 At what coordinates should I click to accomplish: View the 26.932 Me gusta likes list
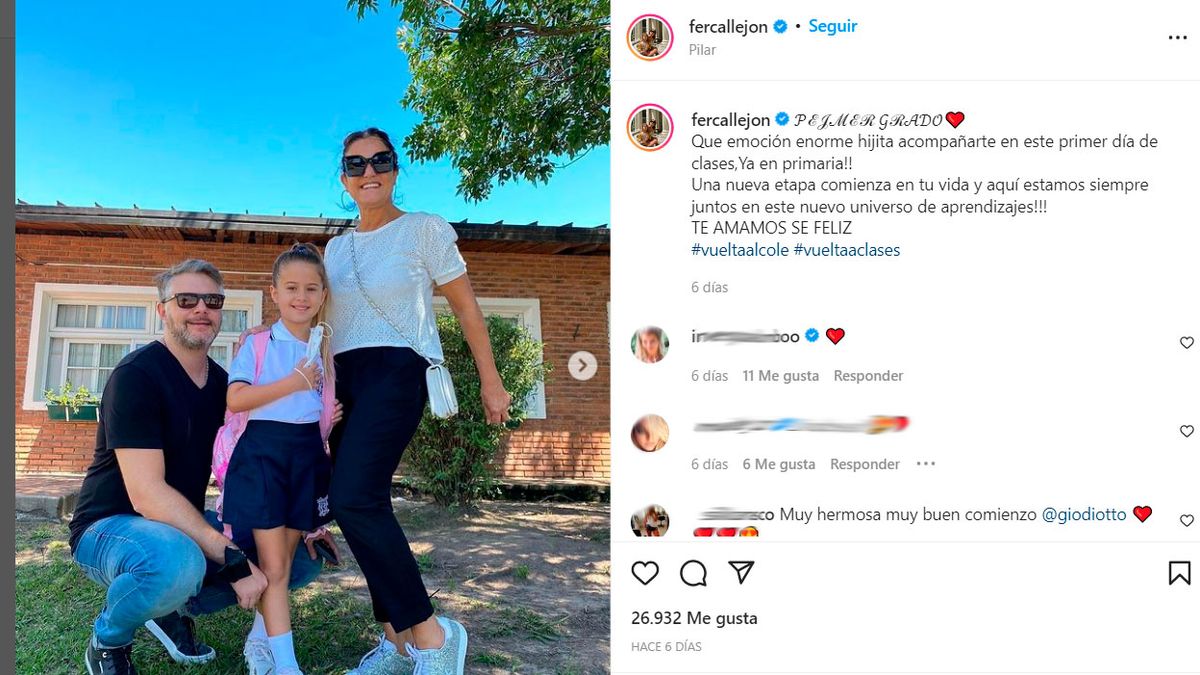(x=694, y=618)
